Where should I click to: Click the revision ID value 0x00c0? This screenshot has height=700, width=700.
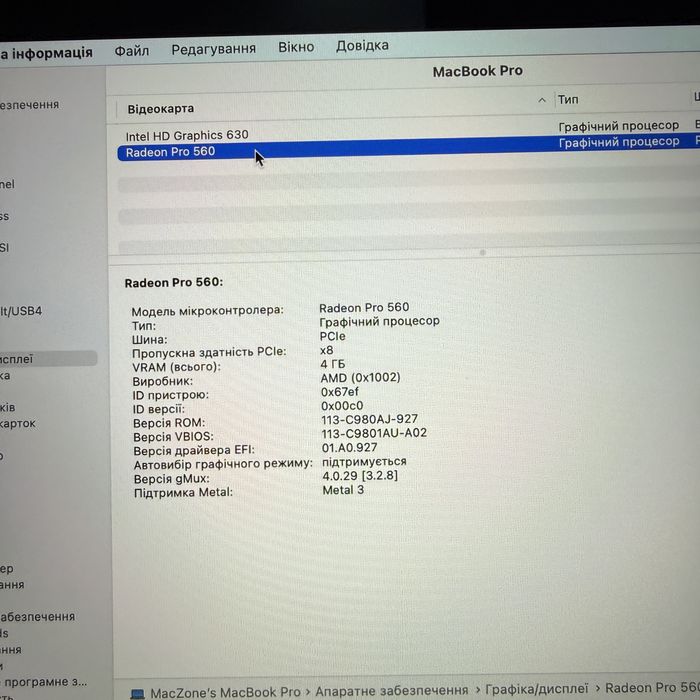coord(342,406)
